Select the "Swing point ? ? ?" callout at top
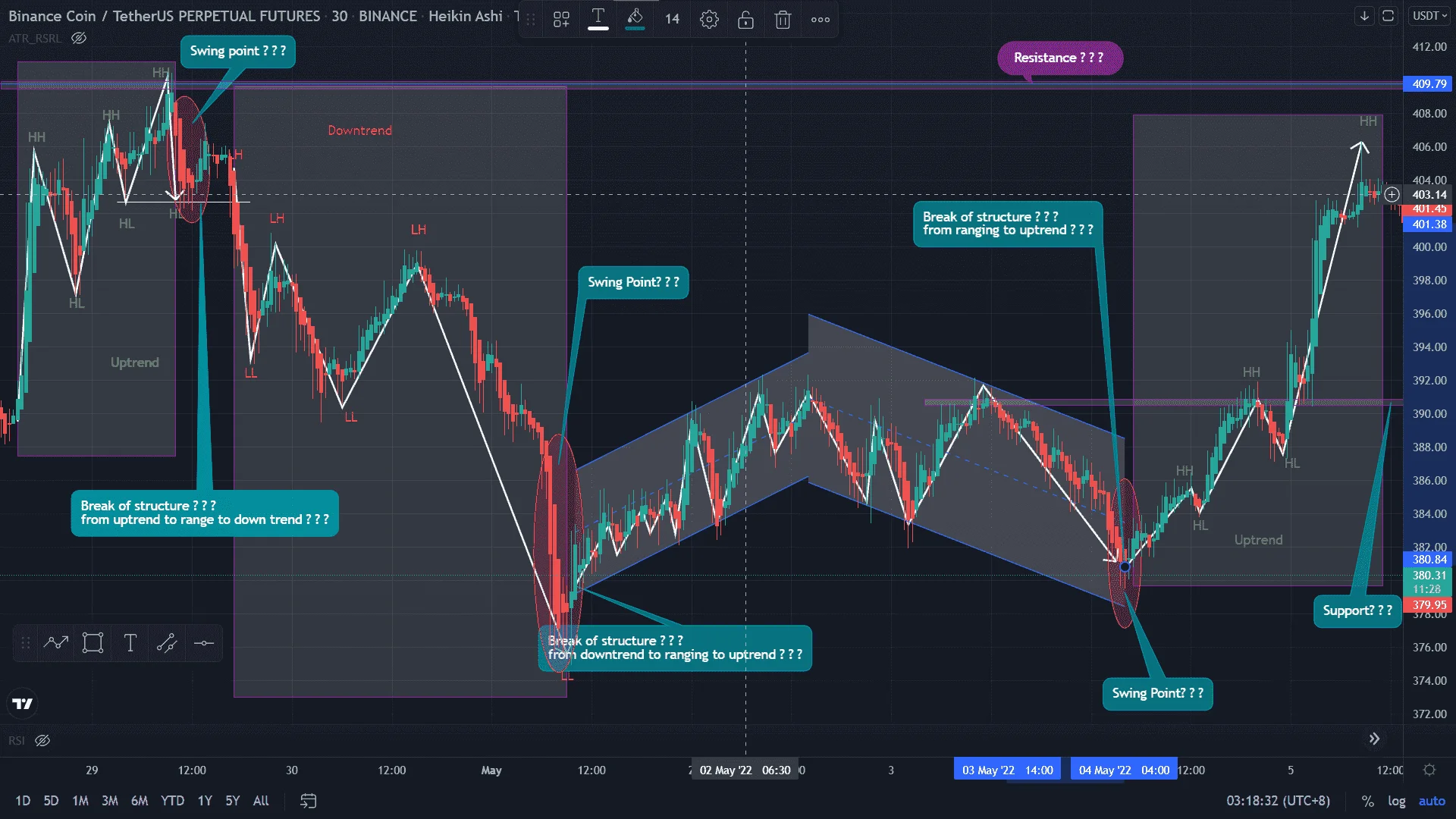 pos(238,51)
